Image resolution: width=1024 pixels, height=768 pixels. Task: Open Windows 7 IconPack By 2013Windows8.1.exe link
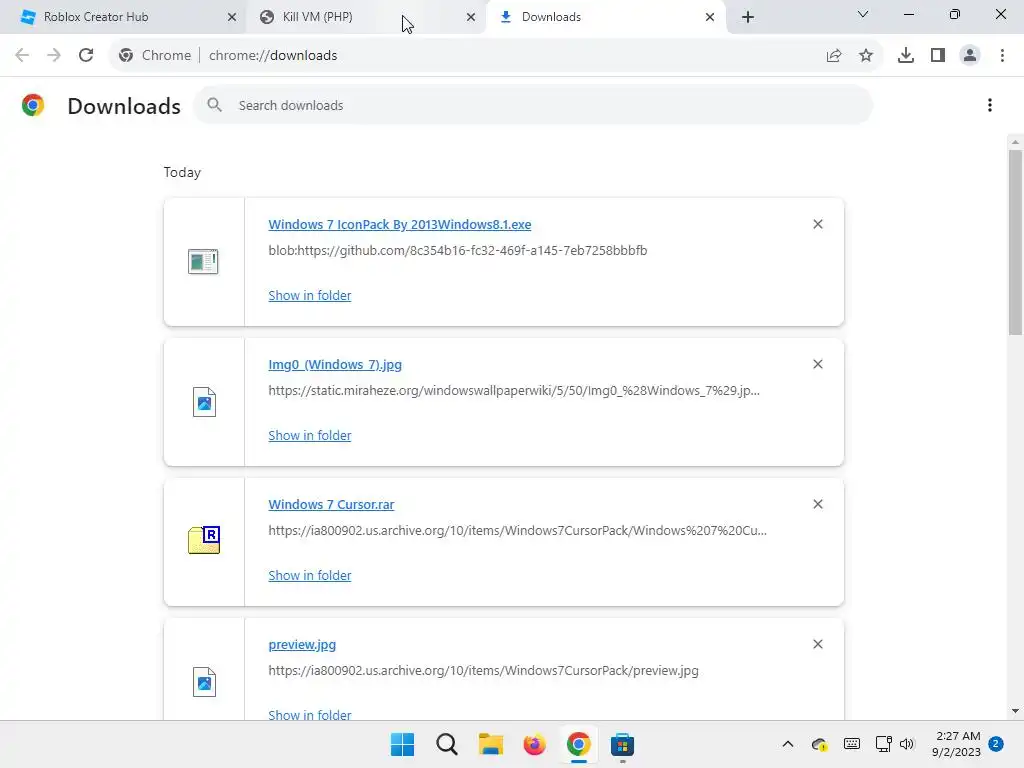coord(400,224)
